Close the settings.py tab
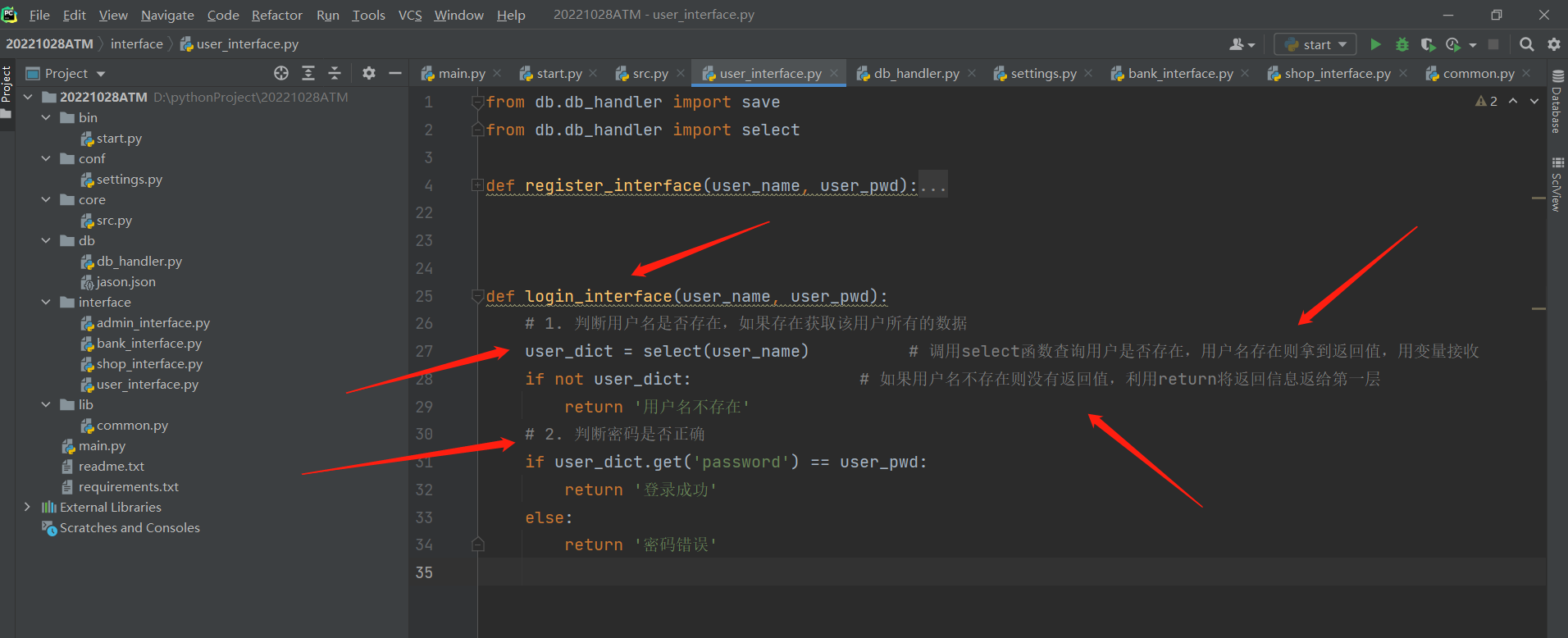Screen dimensions: 1568x638 tap(1088, 73)
